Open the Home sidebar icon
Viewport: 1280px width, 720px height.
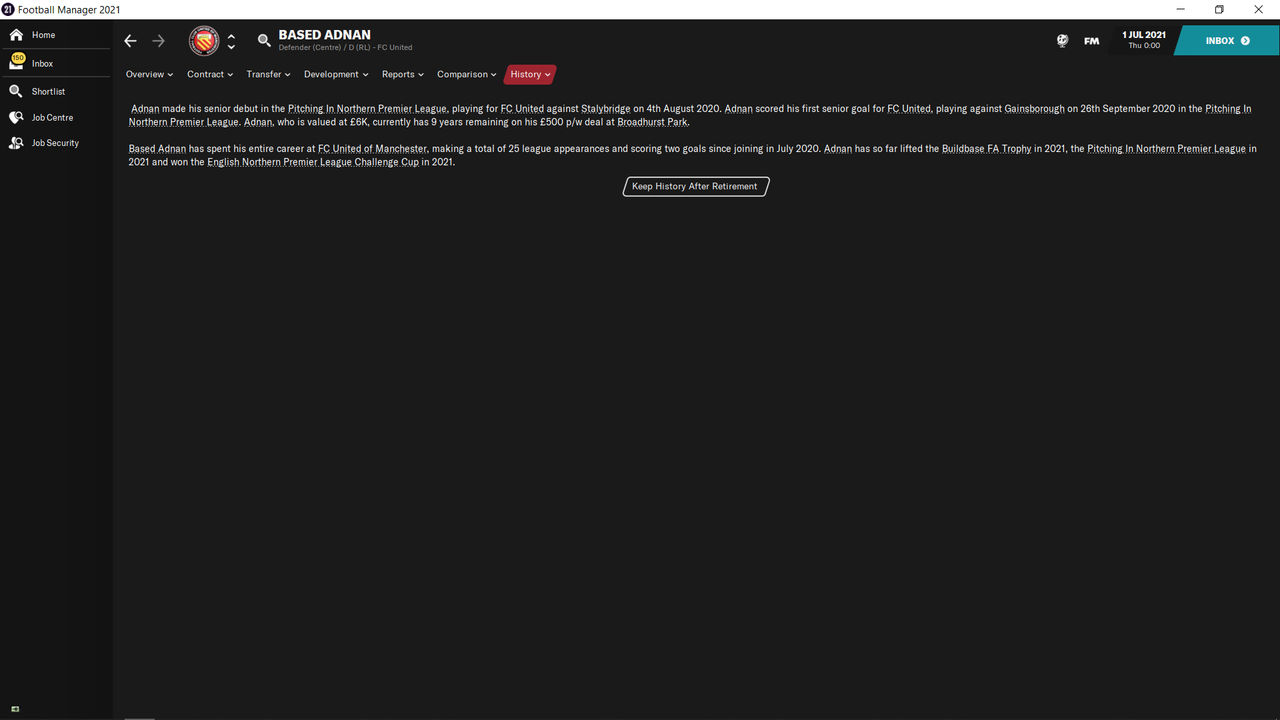coord(16,35)
